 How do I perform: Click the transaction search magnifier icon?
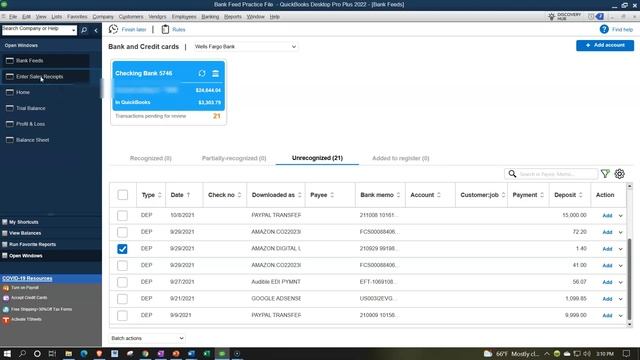(x=512, y=174)
